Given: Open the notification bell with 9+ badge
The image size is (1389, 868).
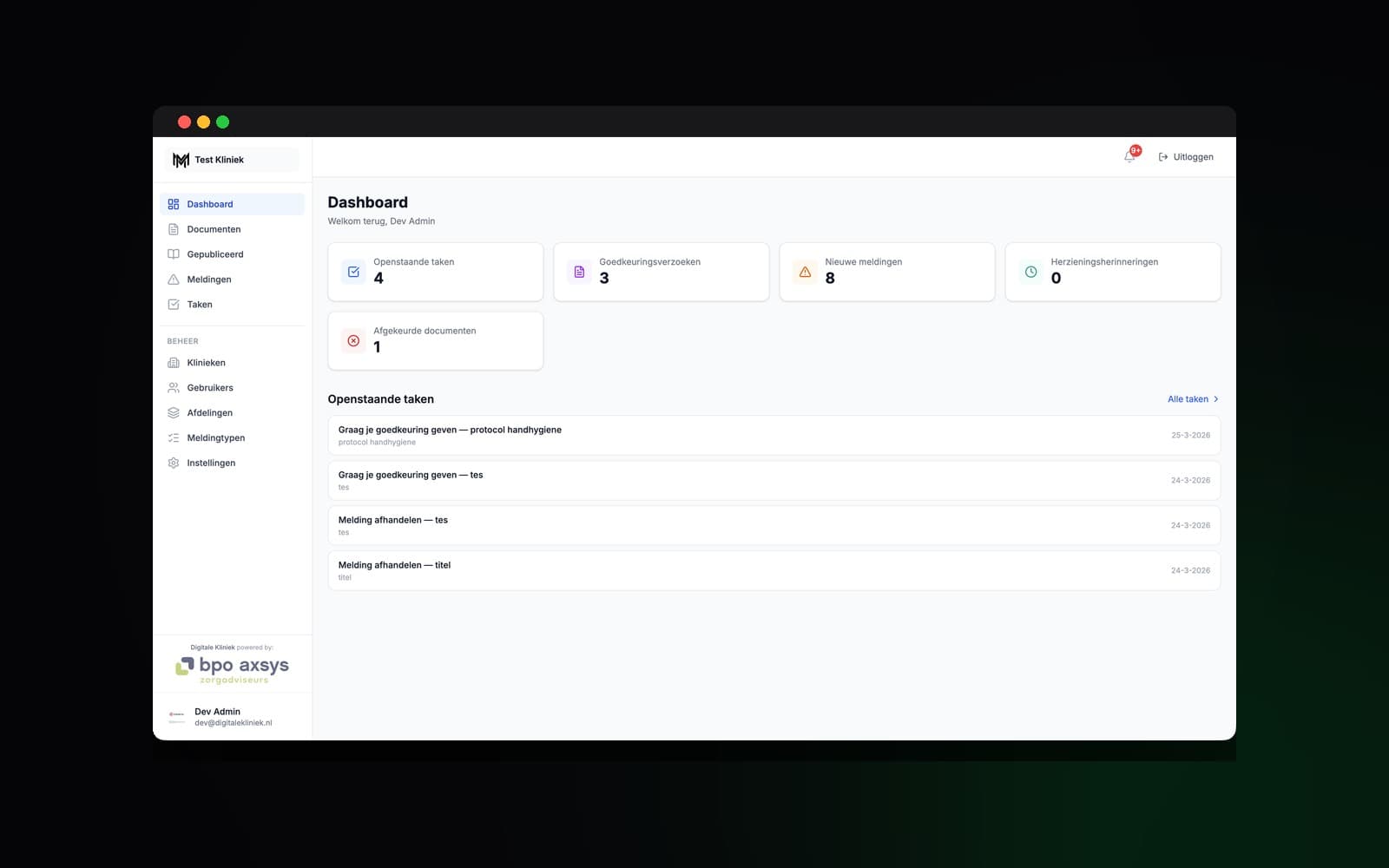Looking at the screenshot, I should click(1129, 156).
